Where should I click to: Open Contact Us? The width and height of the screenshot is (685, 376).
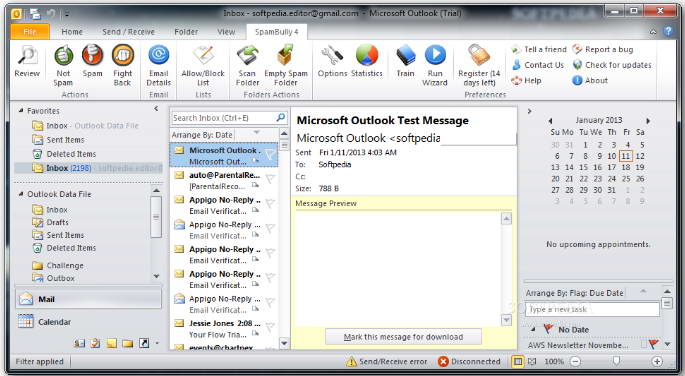click(538, 65)
